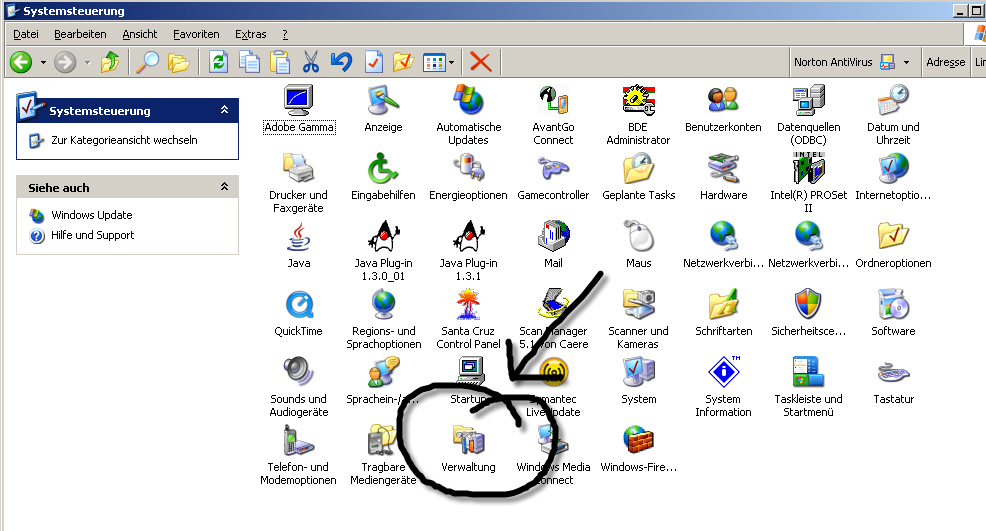Open the Adobe Gamma control panel item
986x531 pixels.
click(x=299, y=101)
